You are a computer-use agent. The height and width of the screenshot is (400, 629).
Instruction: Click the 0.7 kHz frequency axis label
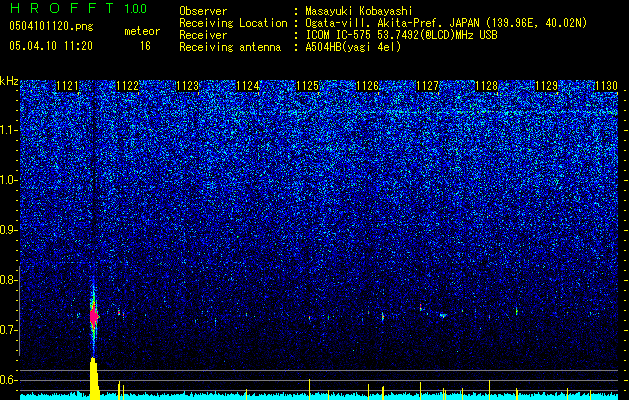(x=8, y=330)
